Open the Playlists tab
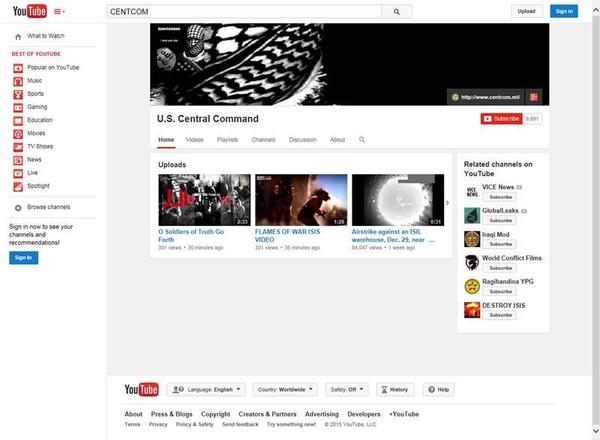600x440 pixels. click(227, 140)
